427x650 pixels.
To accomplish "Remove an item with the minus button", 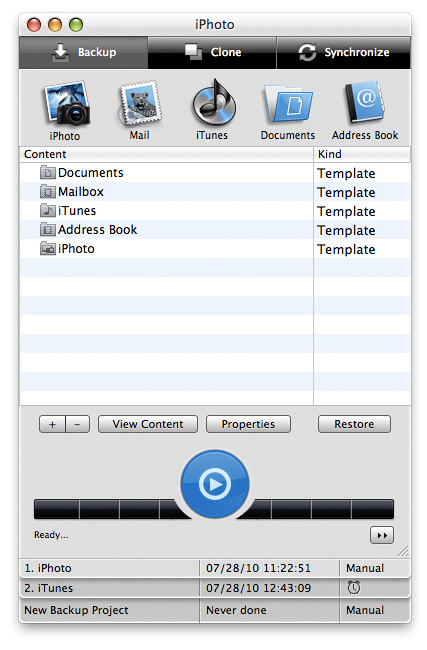I will (78, 424).
